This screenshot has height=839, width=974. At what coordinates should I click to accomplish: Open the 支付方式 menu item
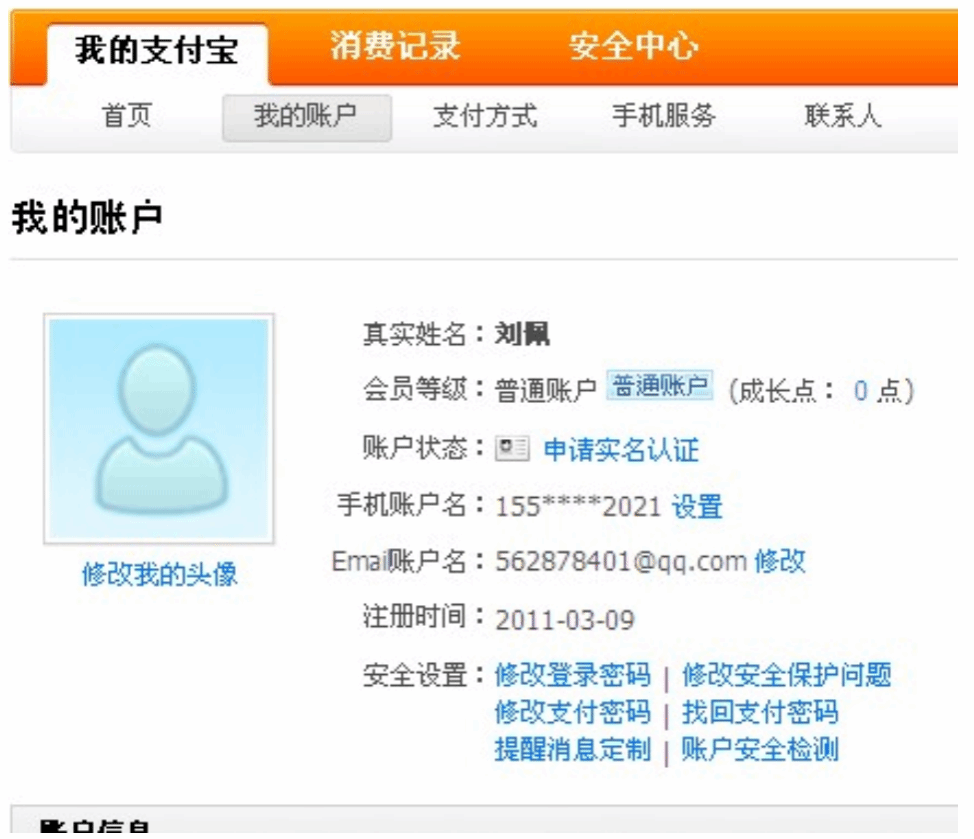[485, 117]
